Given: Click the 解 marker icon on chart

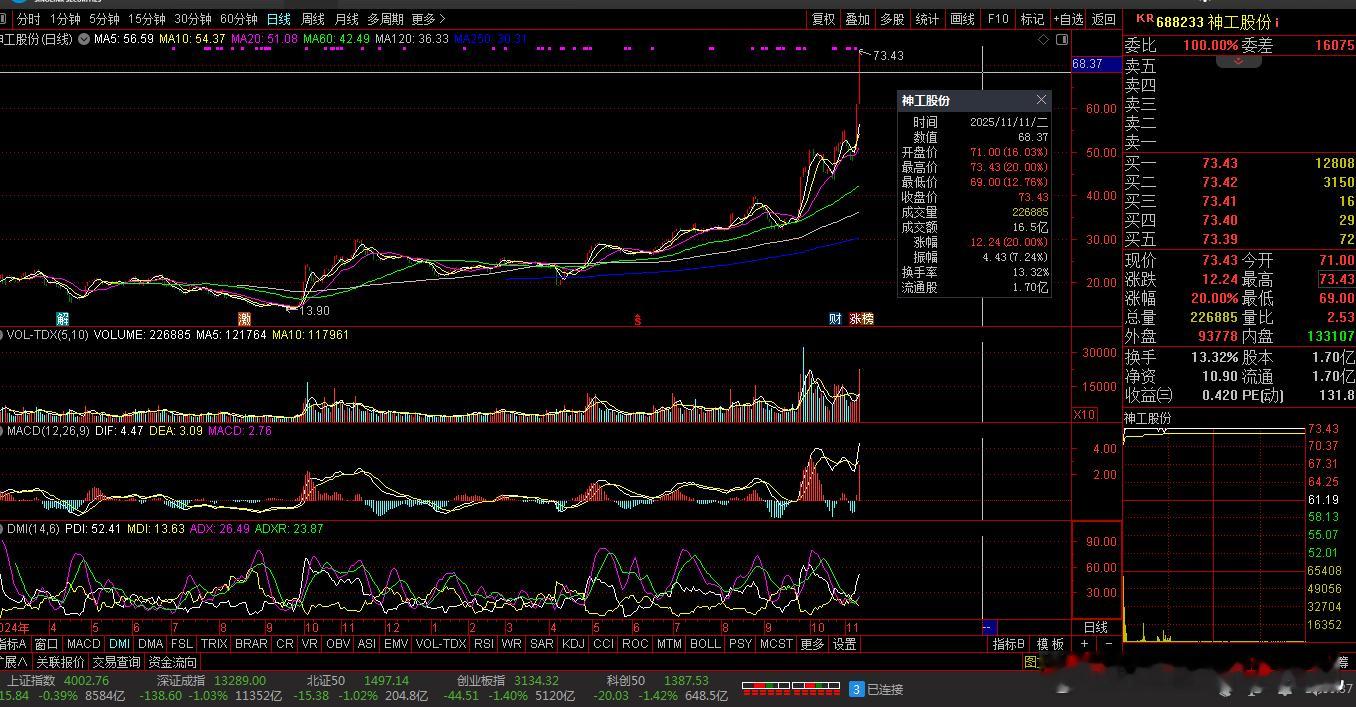Looking at the screenshot, I should click(63, 319).
